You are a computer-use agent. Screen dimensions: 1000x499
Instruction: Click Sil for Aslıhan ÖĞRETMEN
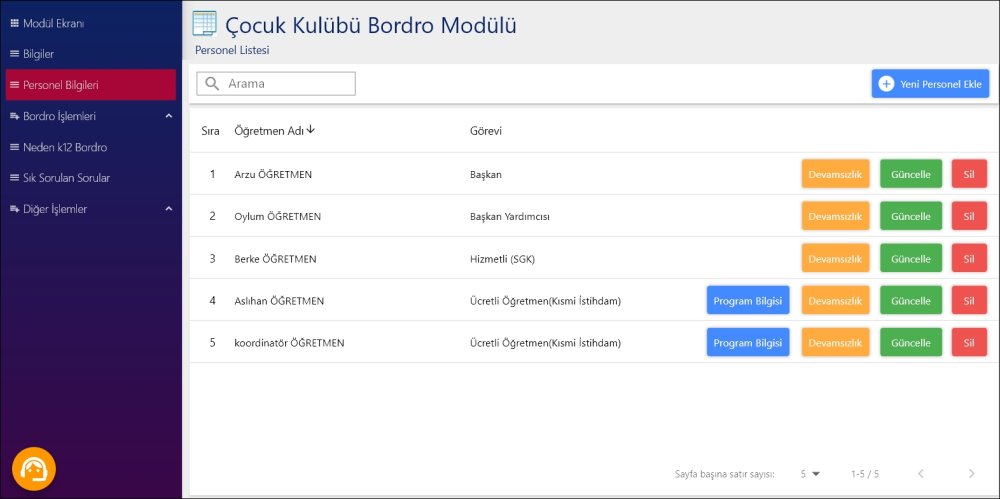pos(969,301)
